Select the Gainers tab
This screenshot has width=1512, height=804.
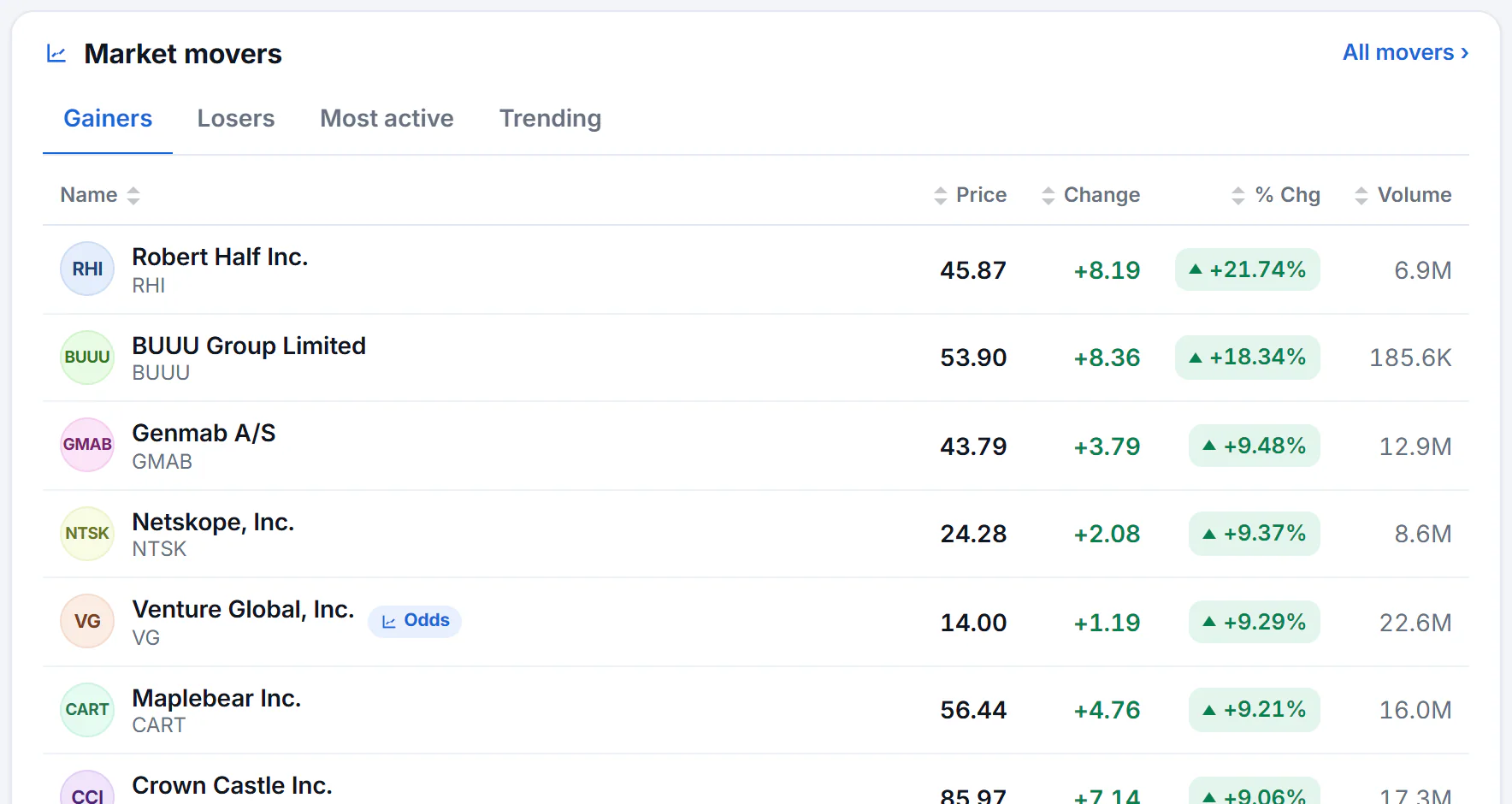pyautogui.click(x=108, y=118)
